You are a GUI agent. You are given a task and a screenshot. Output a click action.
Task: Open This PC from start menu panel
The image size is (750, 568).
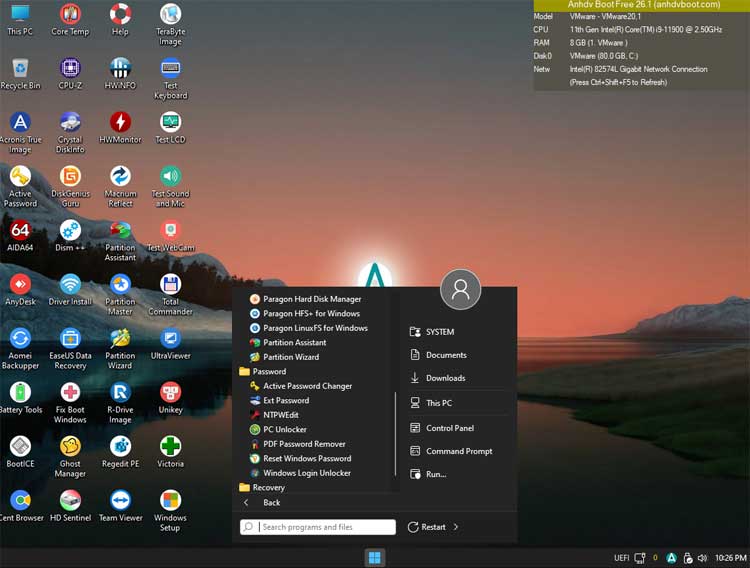click(x=431, y=403)
